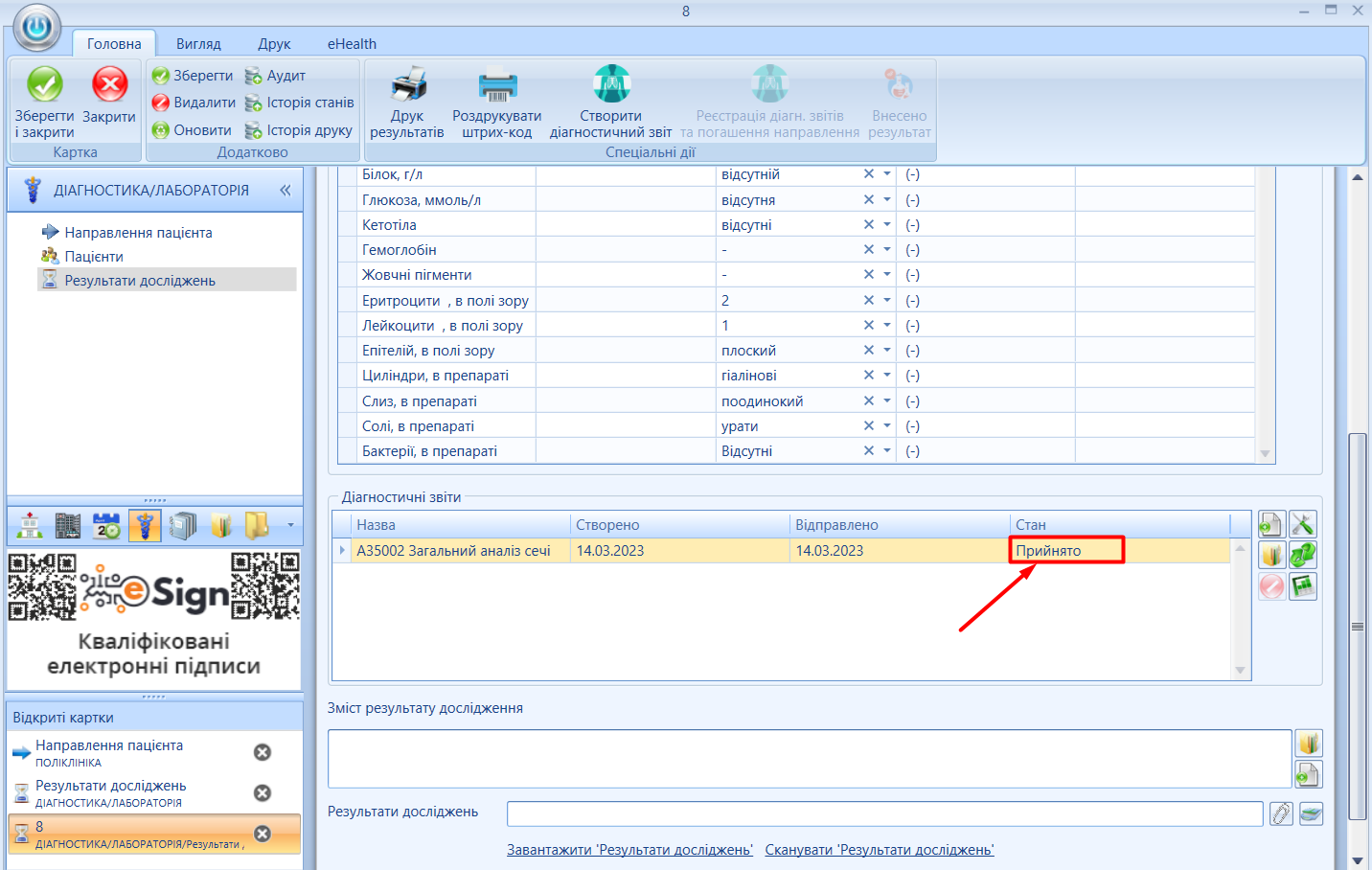Open hospital clinic module icon

[31, 525]
